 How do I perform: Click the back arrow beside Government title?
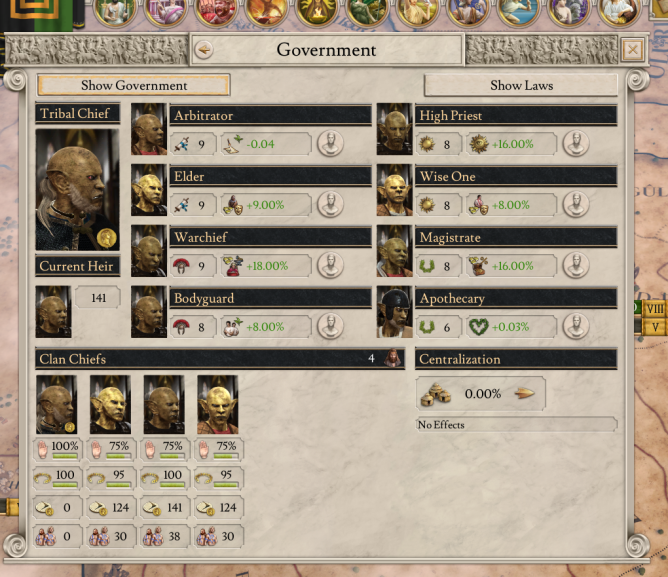coord(204,50)
